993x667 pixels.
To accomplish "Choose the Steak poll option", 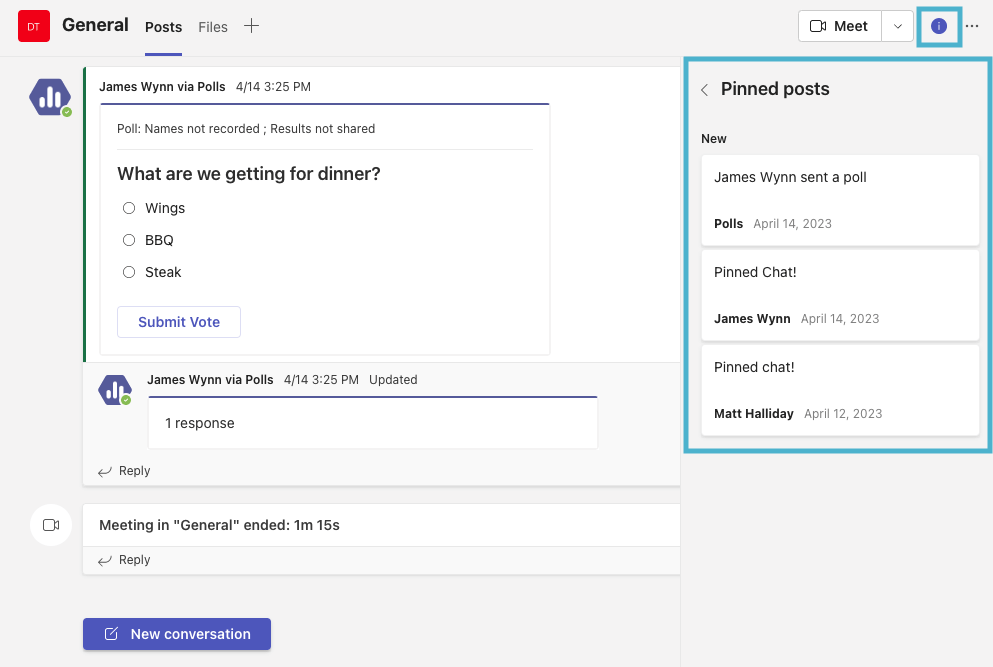I will pyautogui.click(x=129, y=272).
